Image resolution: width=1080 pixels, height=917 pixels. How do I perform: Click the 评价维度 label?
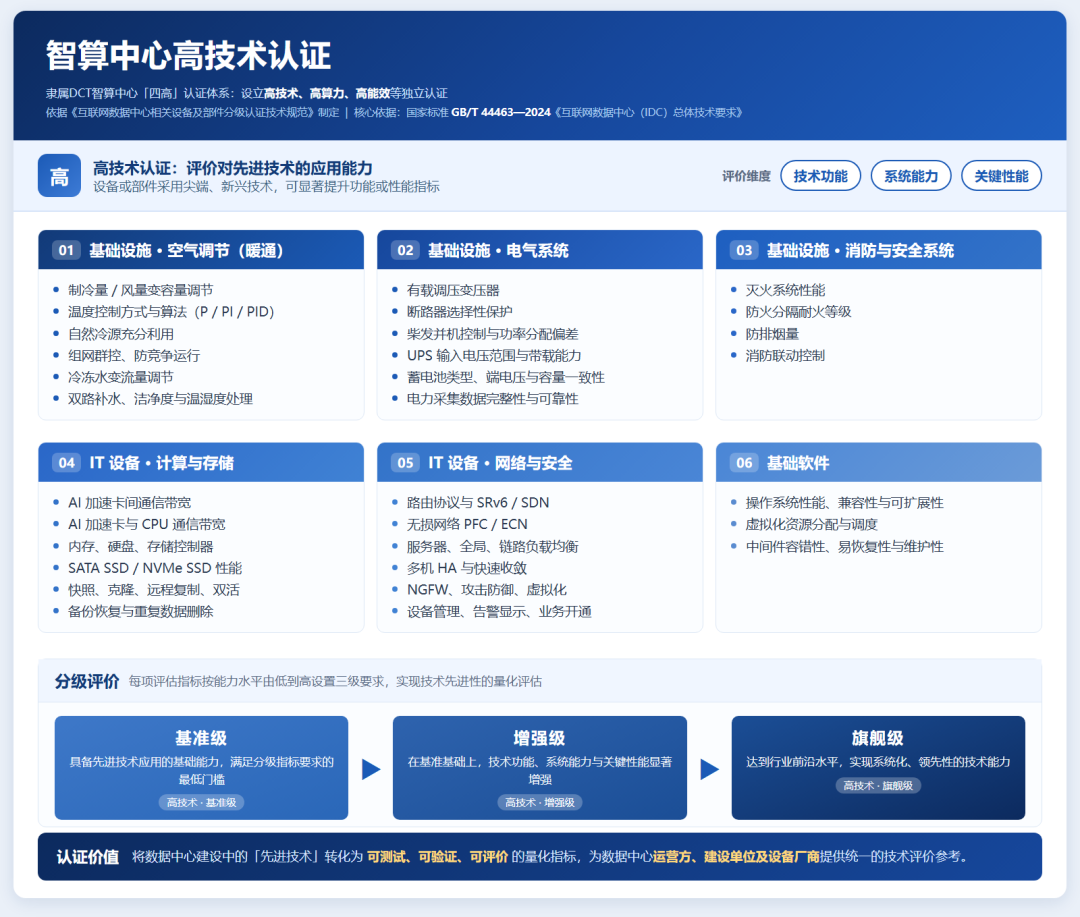746,176
